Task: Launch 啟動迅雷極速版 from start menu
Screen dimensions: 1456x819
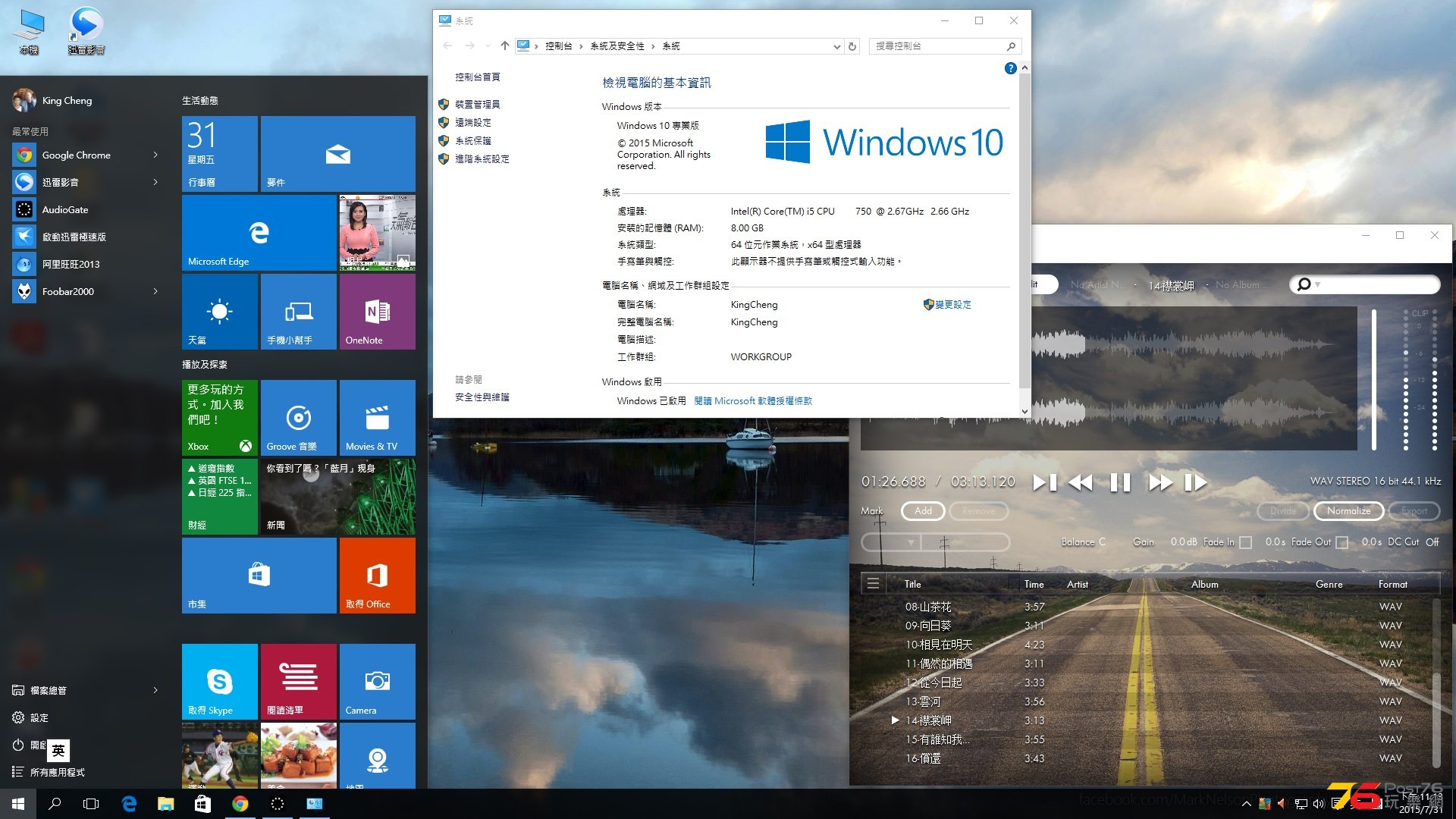Action: tap(74, 237)
